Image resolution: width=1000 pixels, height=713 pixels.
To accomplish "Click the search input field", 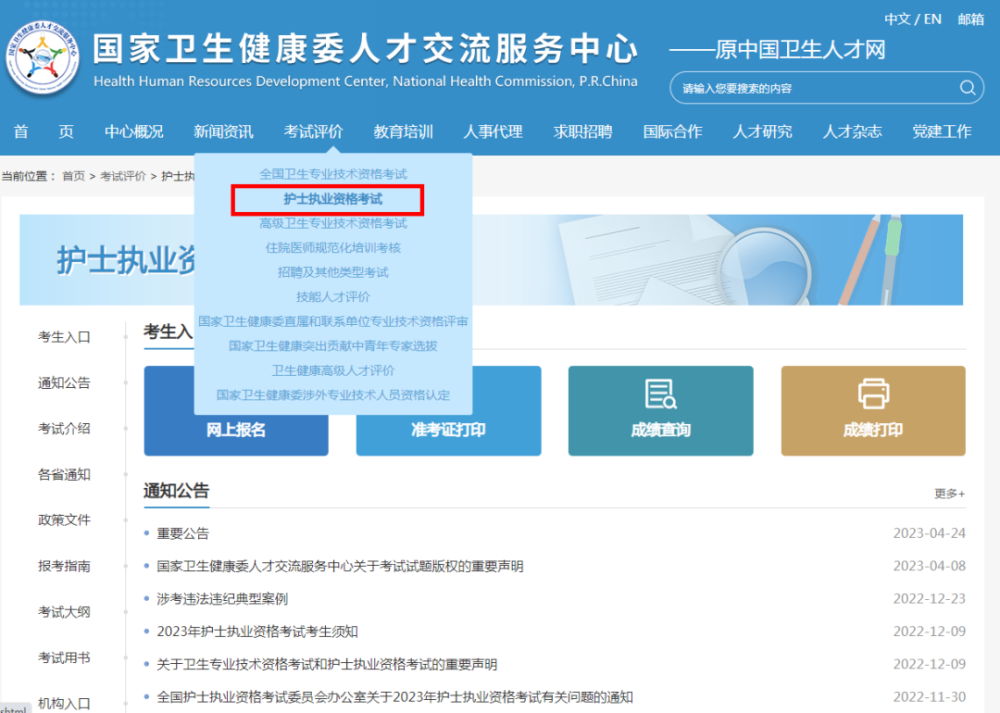I will point(816,88).
